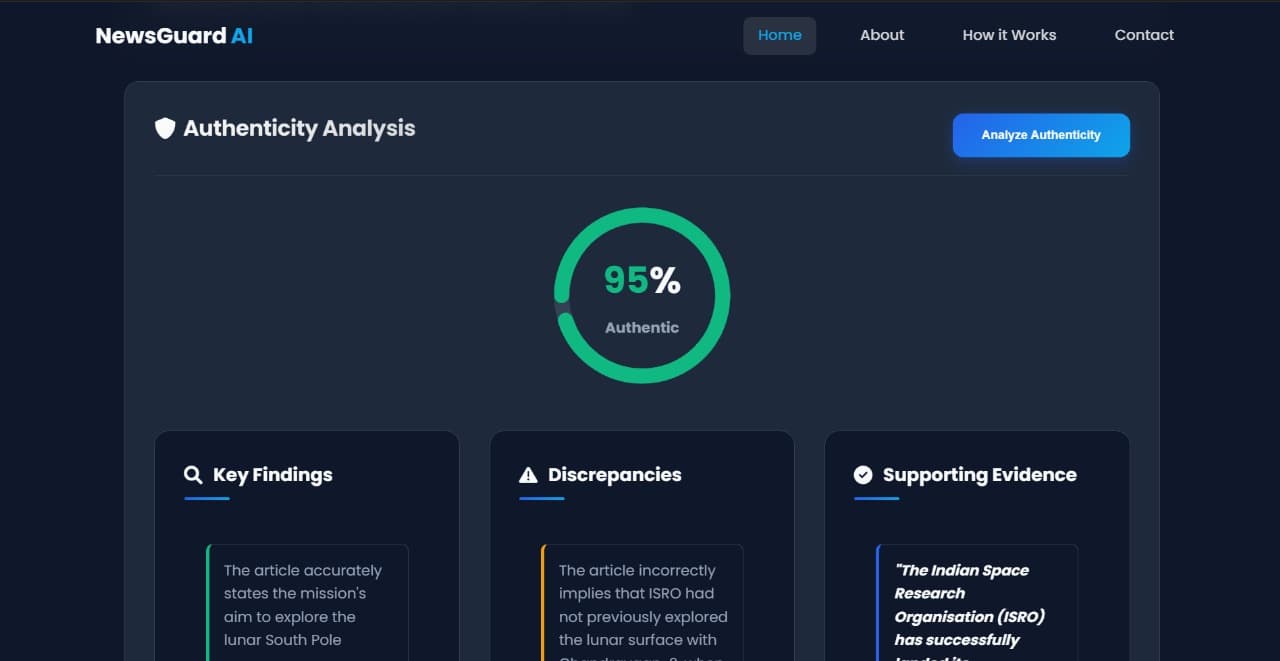Click the Authenticity Analysis title text

[299, 128]
